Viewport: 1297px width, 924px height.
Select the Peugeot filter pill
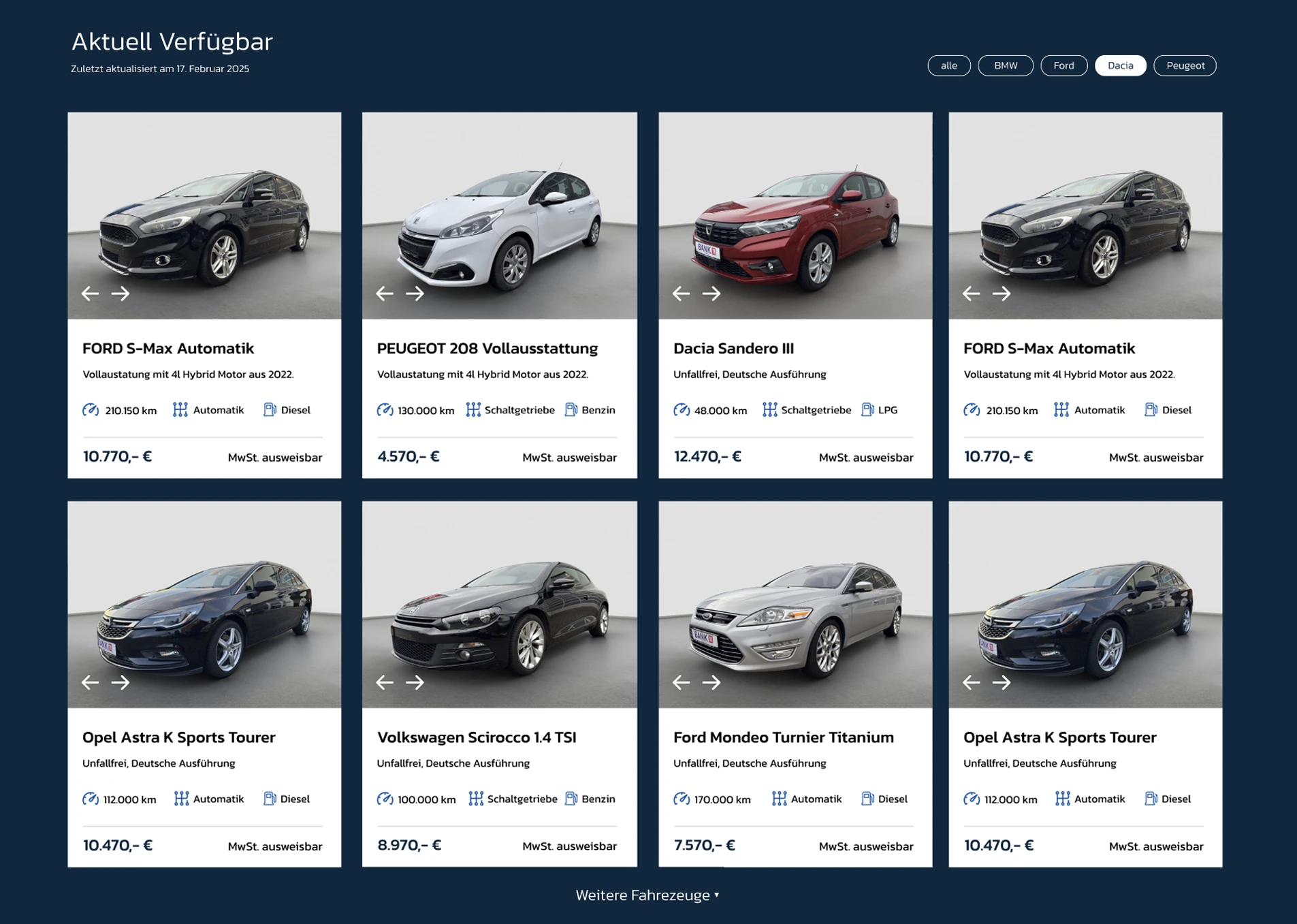click(x=1185, y=65)
